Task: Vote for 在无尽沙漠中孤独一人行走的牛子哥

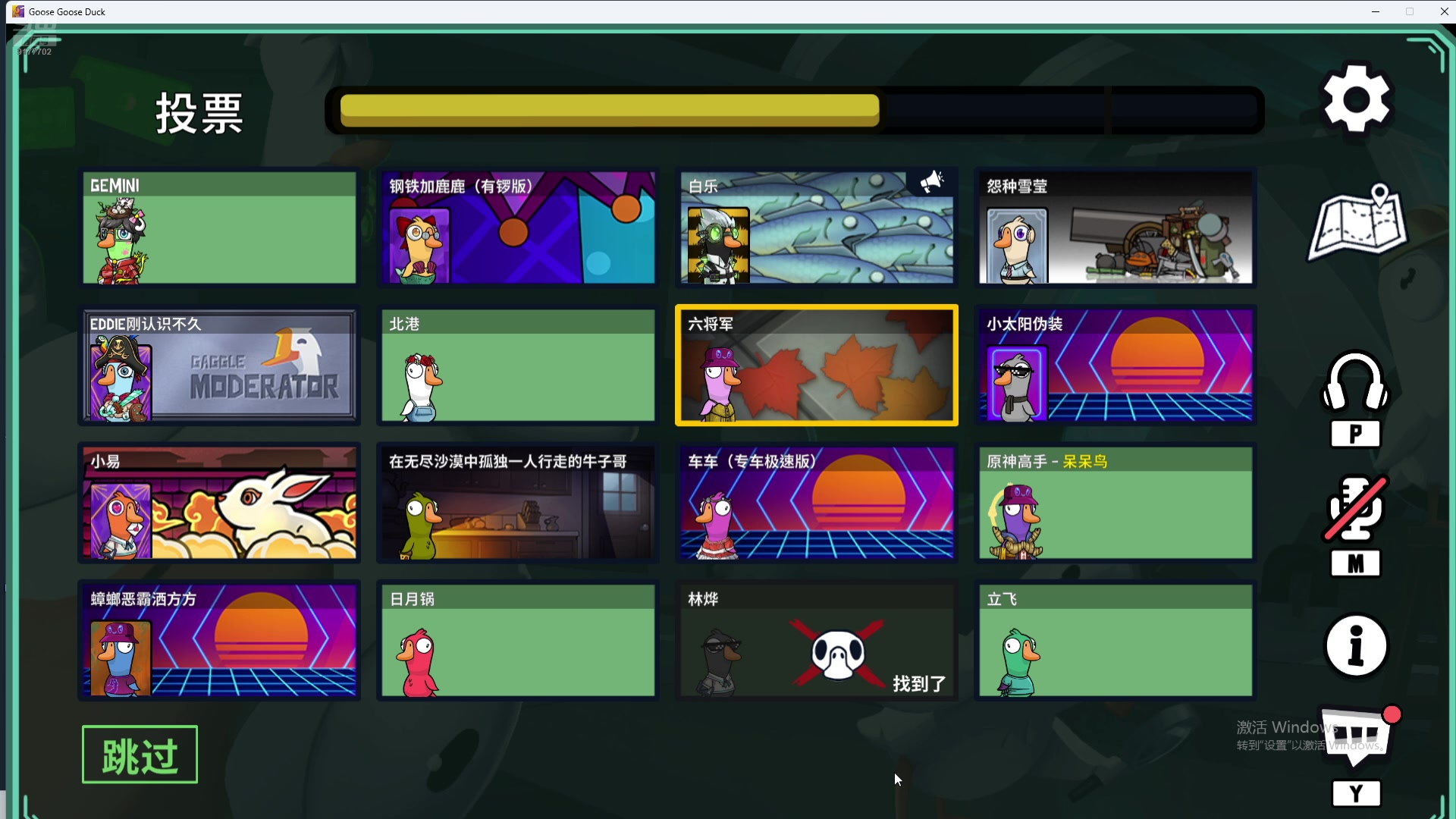Action: (518, 503)
